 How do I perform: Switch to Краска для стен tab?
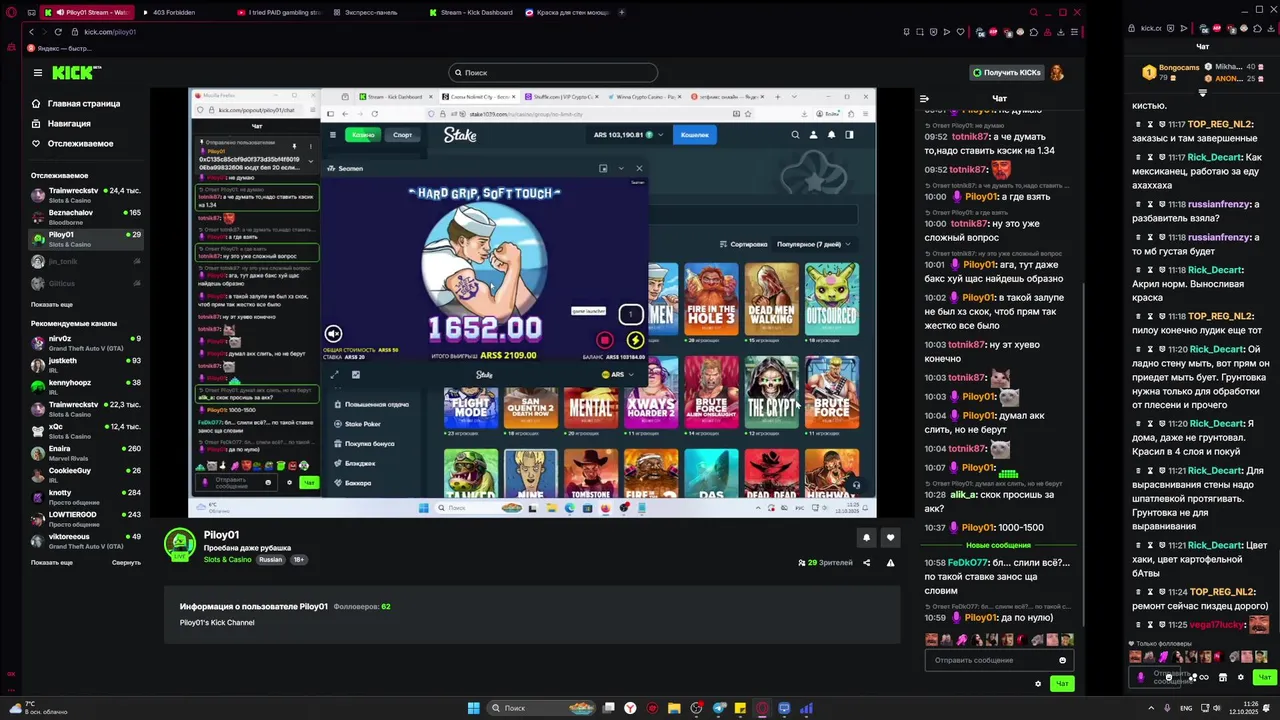(566, 12)
